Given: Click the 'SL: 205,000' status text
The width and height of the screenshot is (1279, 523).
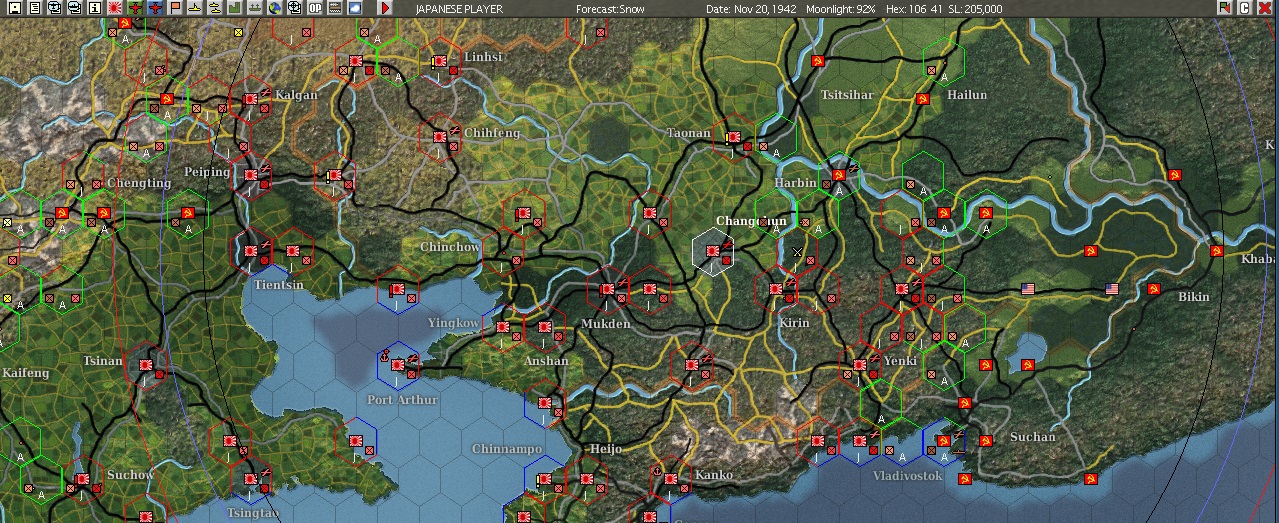Looking at the screenshot, I should [975, 9].
